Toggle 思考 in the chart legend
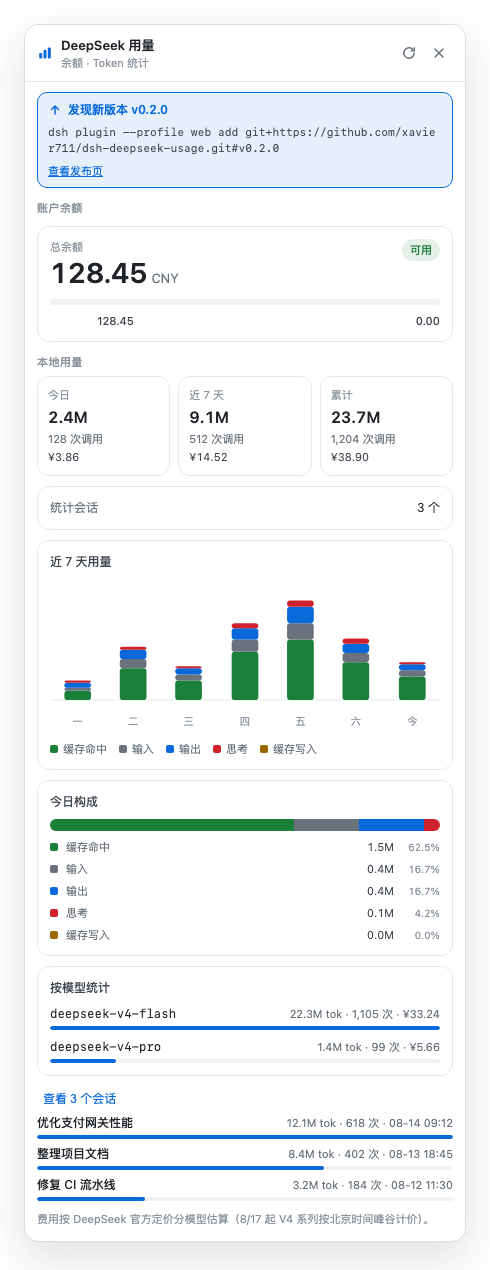This screenshot has width=490, height=1270. coord(231,748)
